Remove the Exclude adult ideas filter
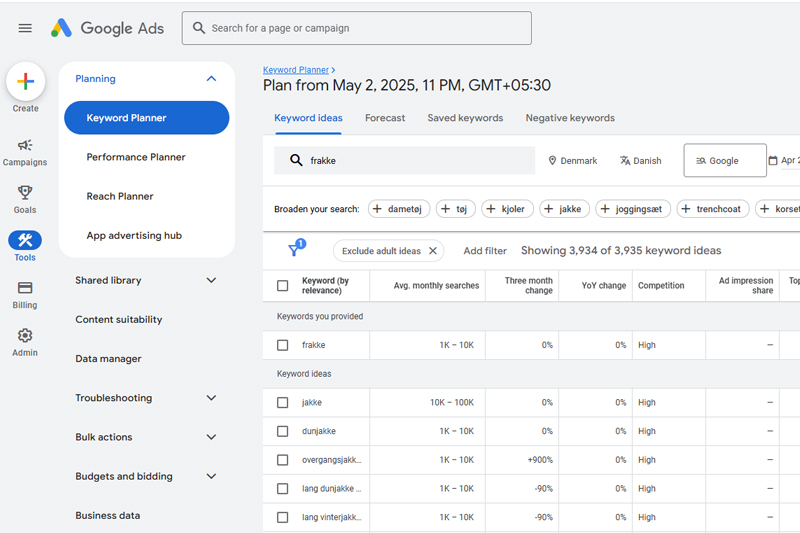Screen dimensions: 800x533 [433, 250]
